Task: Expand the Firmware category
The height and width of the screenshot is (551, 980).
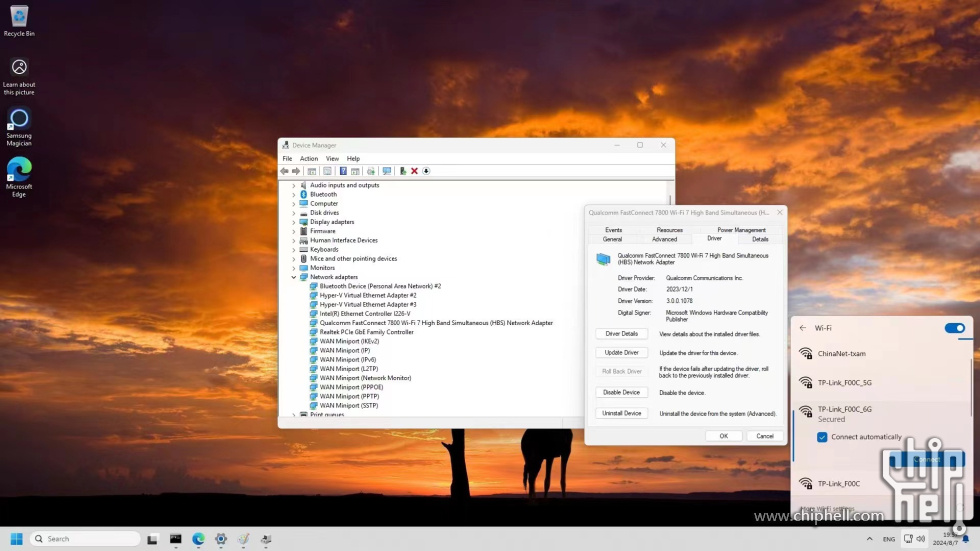Action: [294, 231]
